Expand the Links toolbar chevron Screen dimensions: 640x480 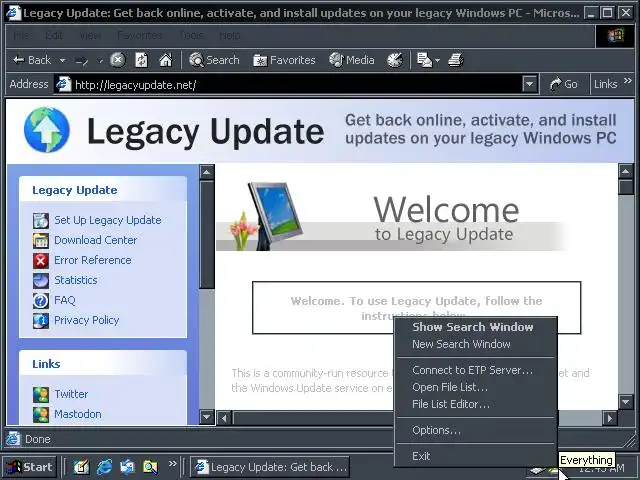628,81
